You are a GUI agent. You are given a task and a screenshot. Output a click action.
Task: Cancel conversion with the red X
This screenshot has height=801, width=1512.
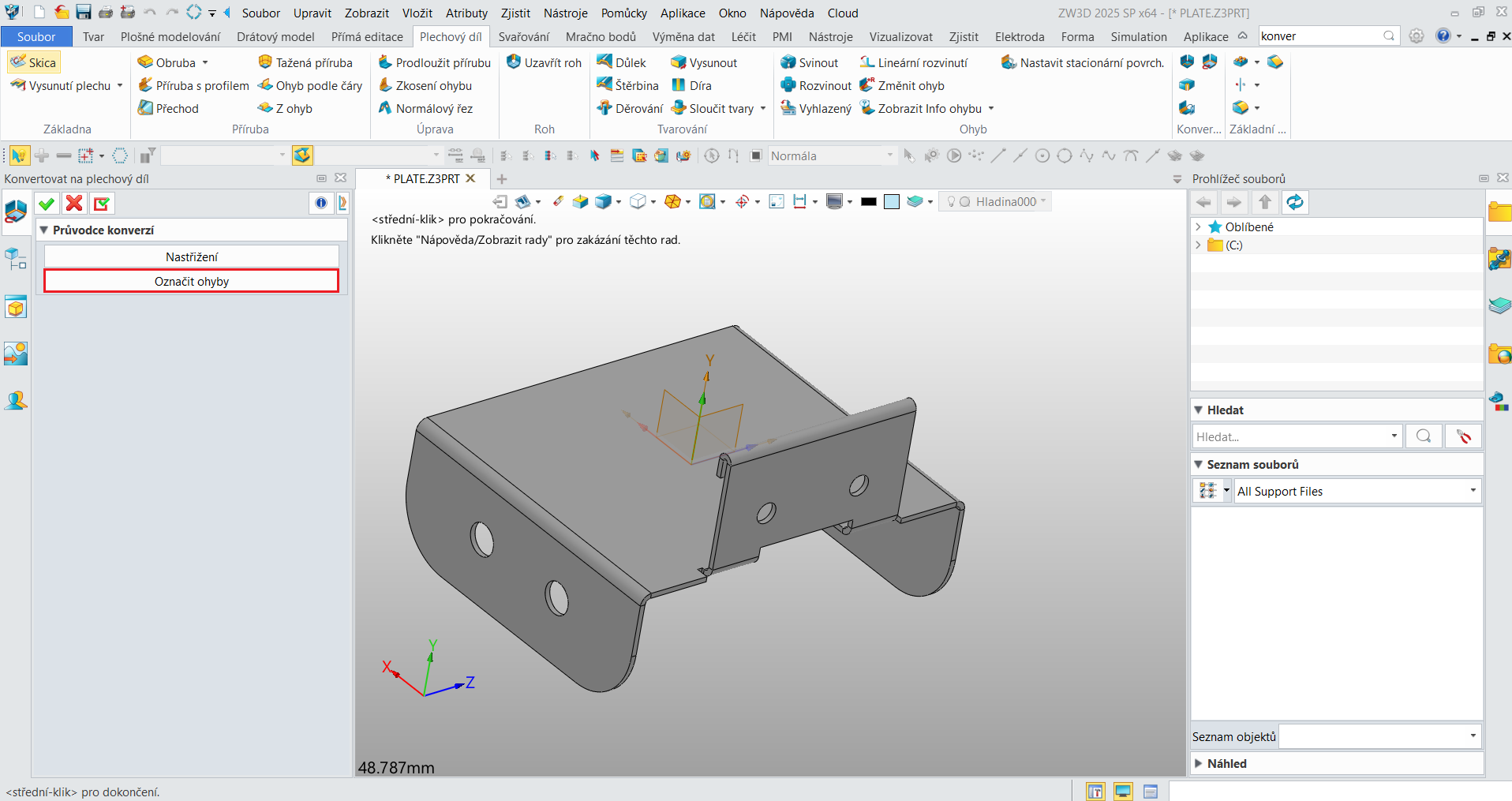click(74, 204)
